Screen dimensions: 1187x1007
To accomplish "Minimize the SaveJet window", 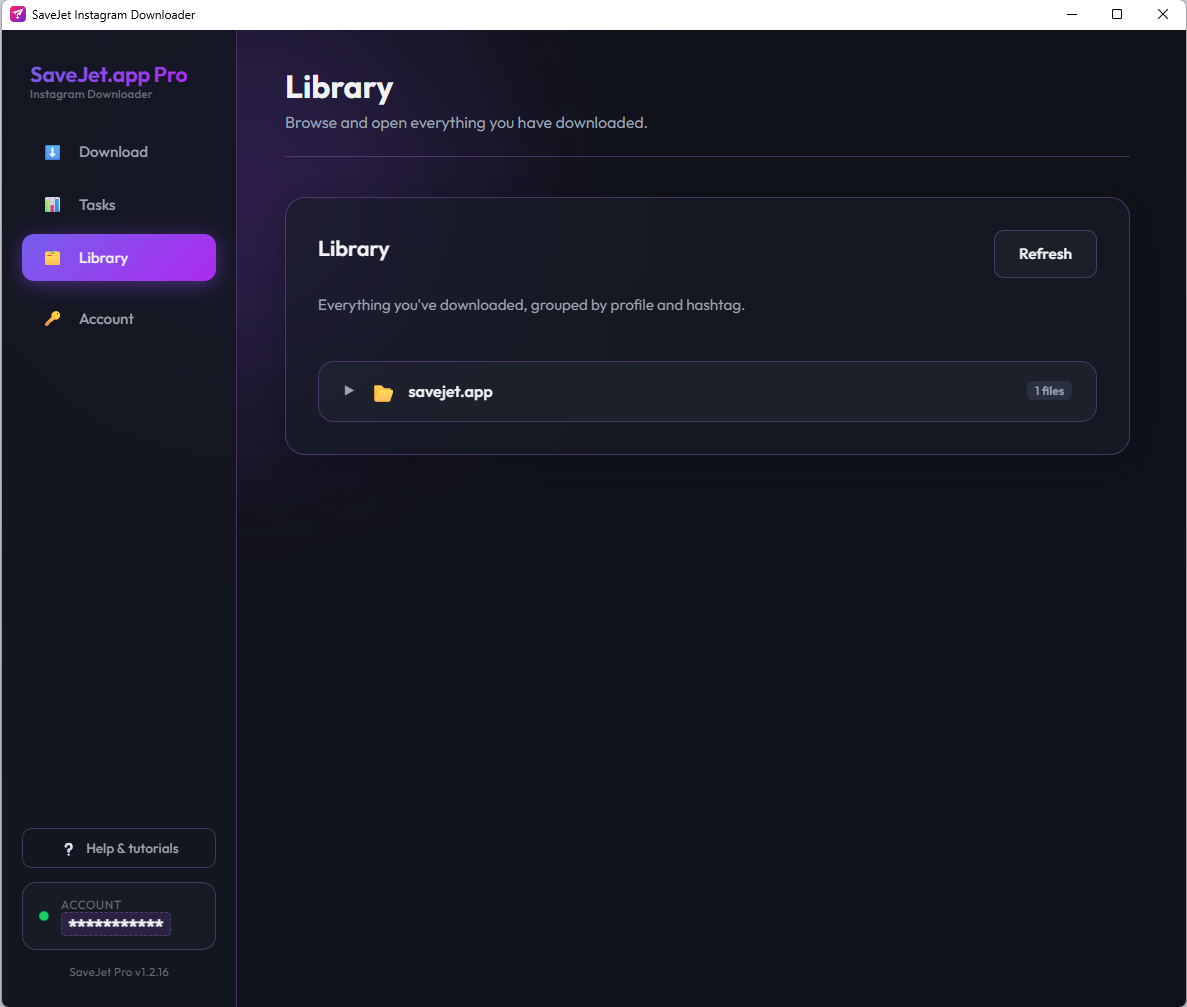I will point(1072,14).
